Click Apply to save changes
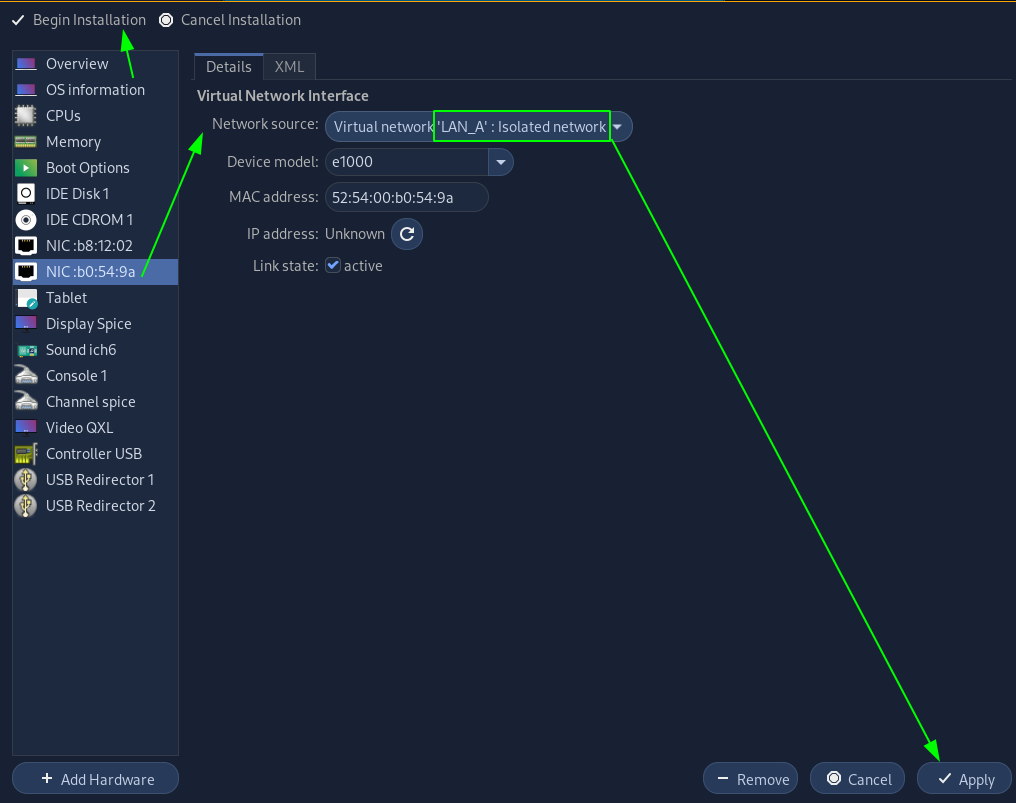1016x803 pixels. click(x=964, y=779)
